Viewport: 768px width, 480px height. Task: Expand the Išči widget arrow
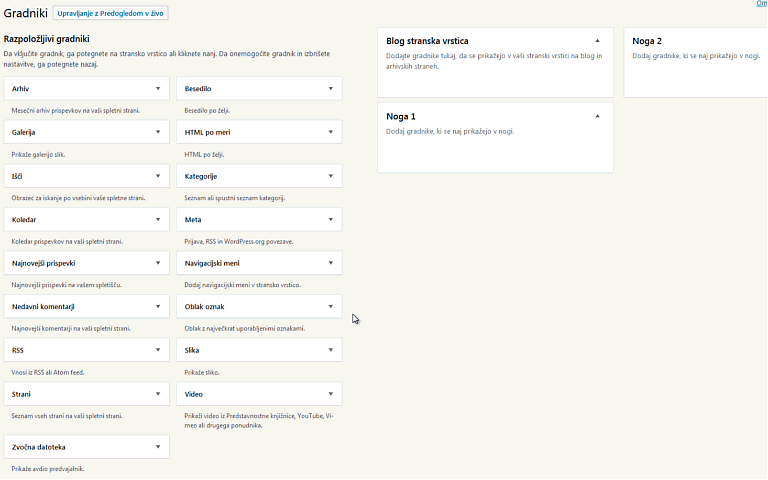click(x=157, y=176)
